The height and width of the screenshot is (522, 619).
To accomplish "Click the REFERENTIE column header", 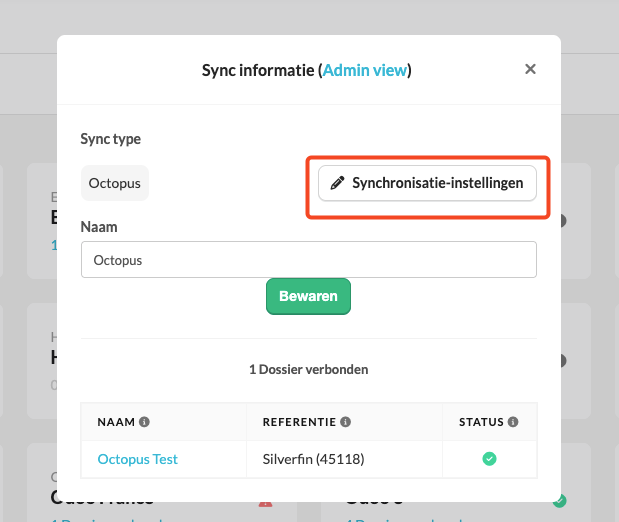I will tap(299, 422).
